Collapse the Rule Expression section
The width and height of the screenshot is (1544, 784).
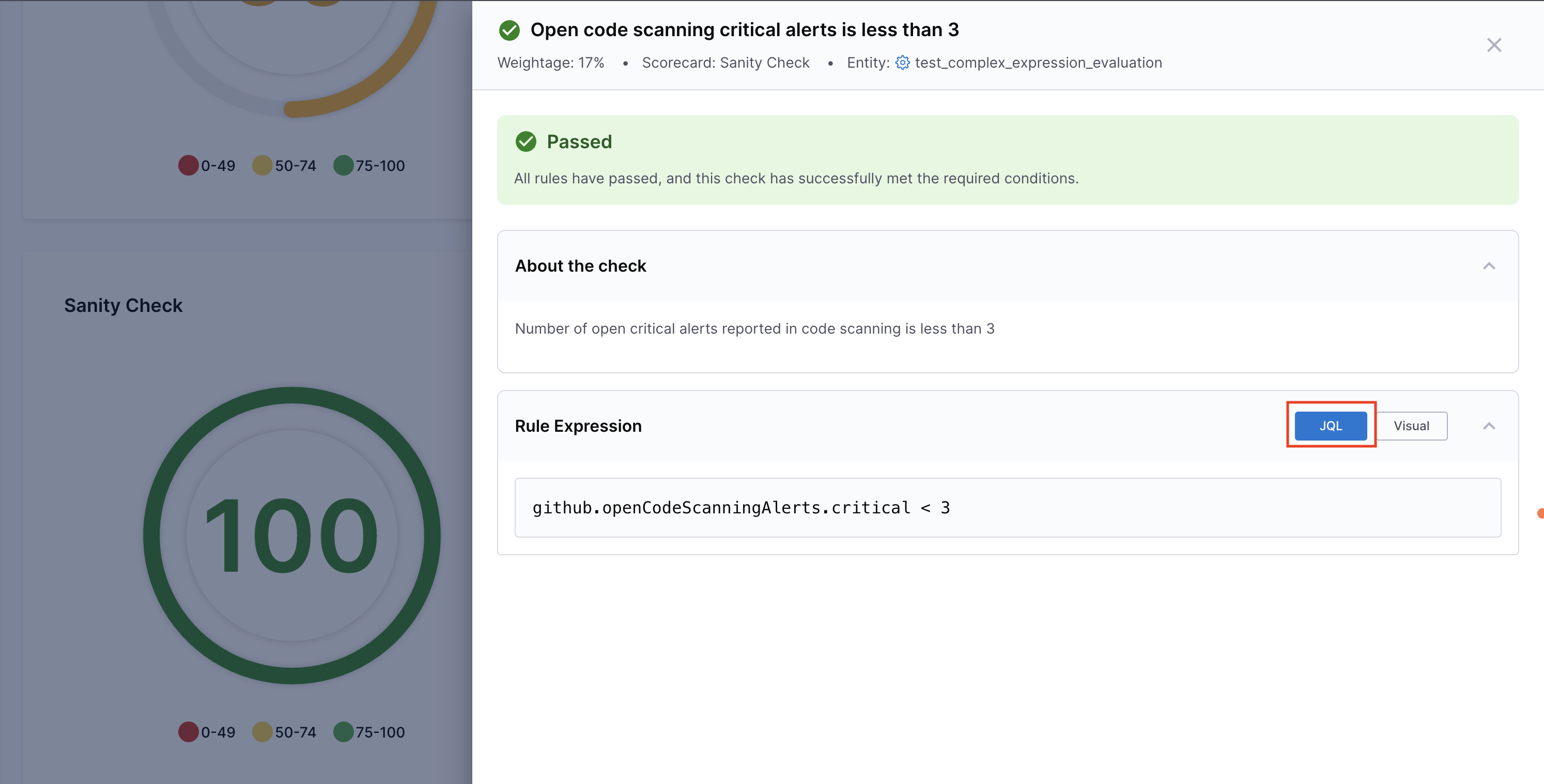[x=1489, y=426]
